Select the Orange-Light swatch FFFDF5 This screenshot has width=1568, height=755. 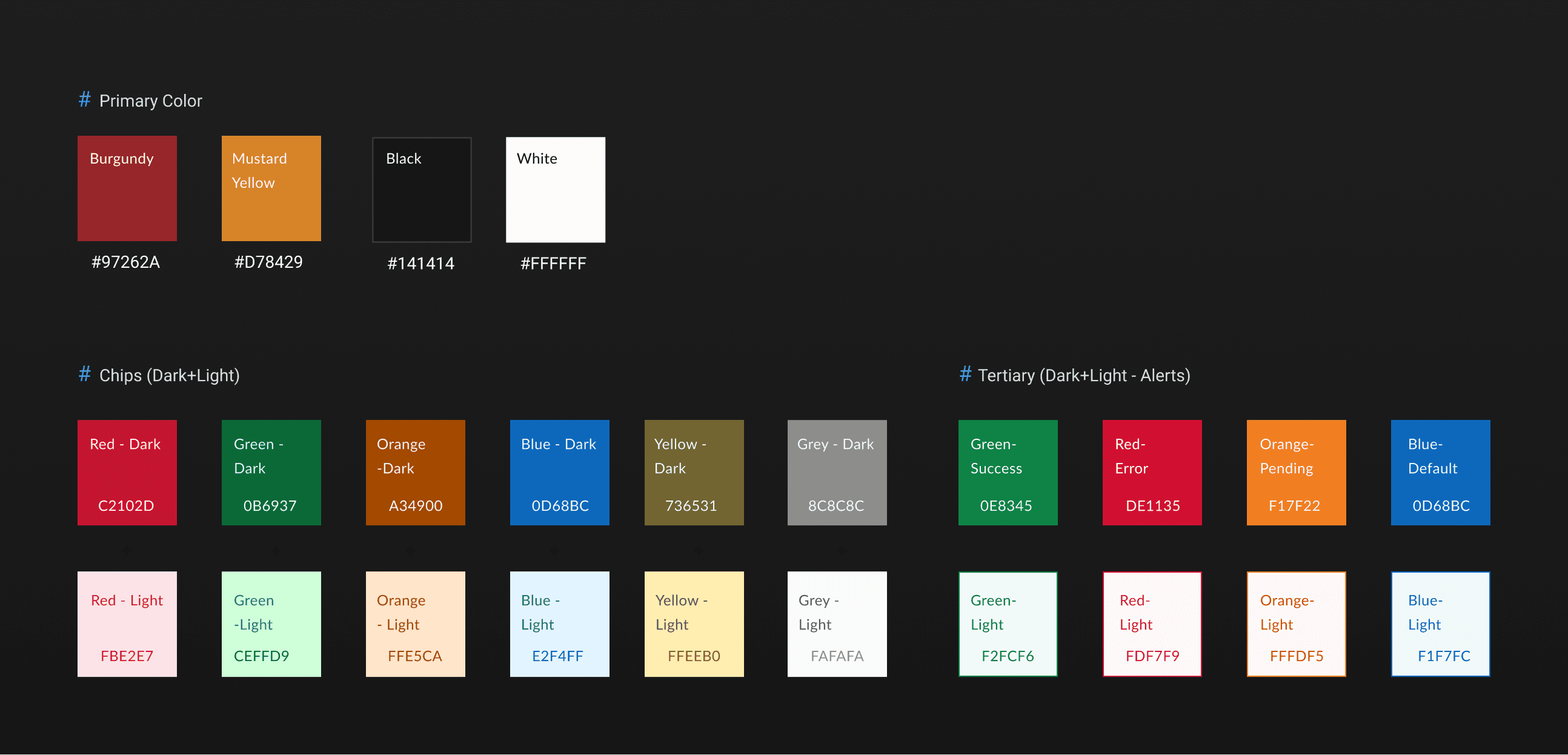[x=1296, y=624]
